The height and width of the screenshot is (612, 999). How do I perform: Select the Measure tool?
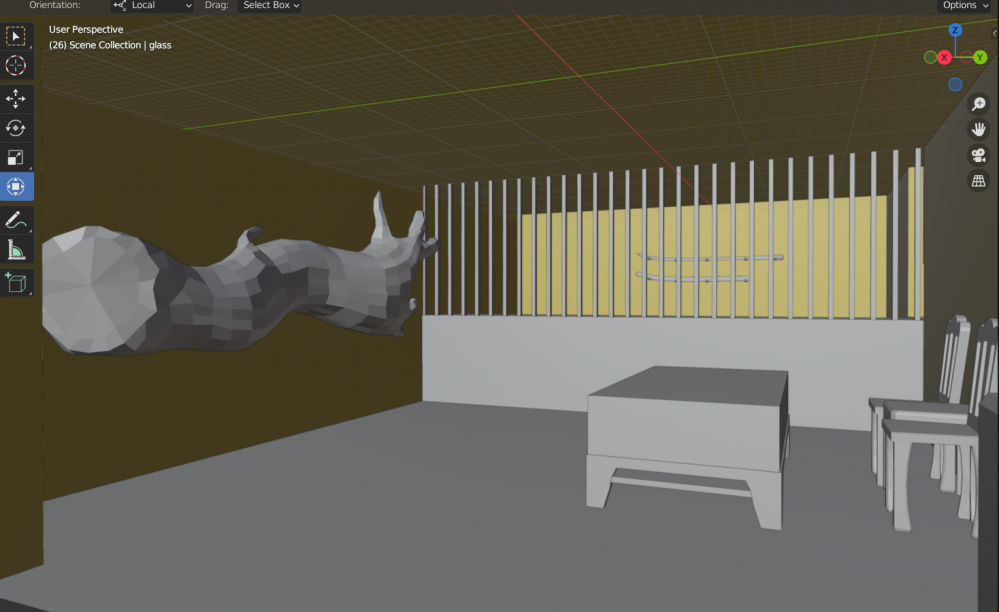point(16,250)
